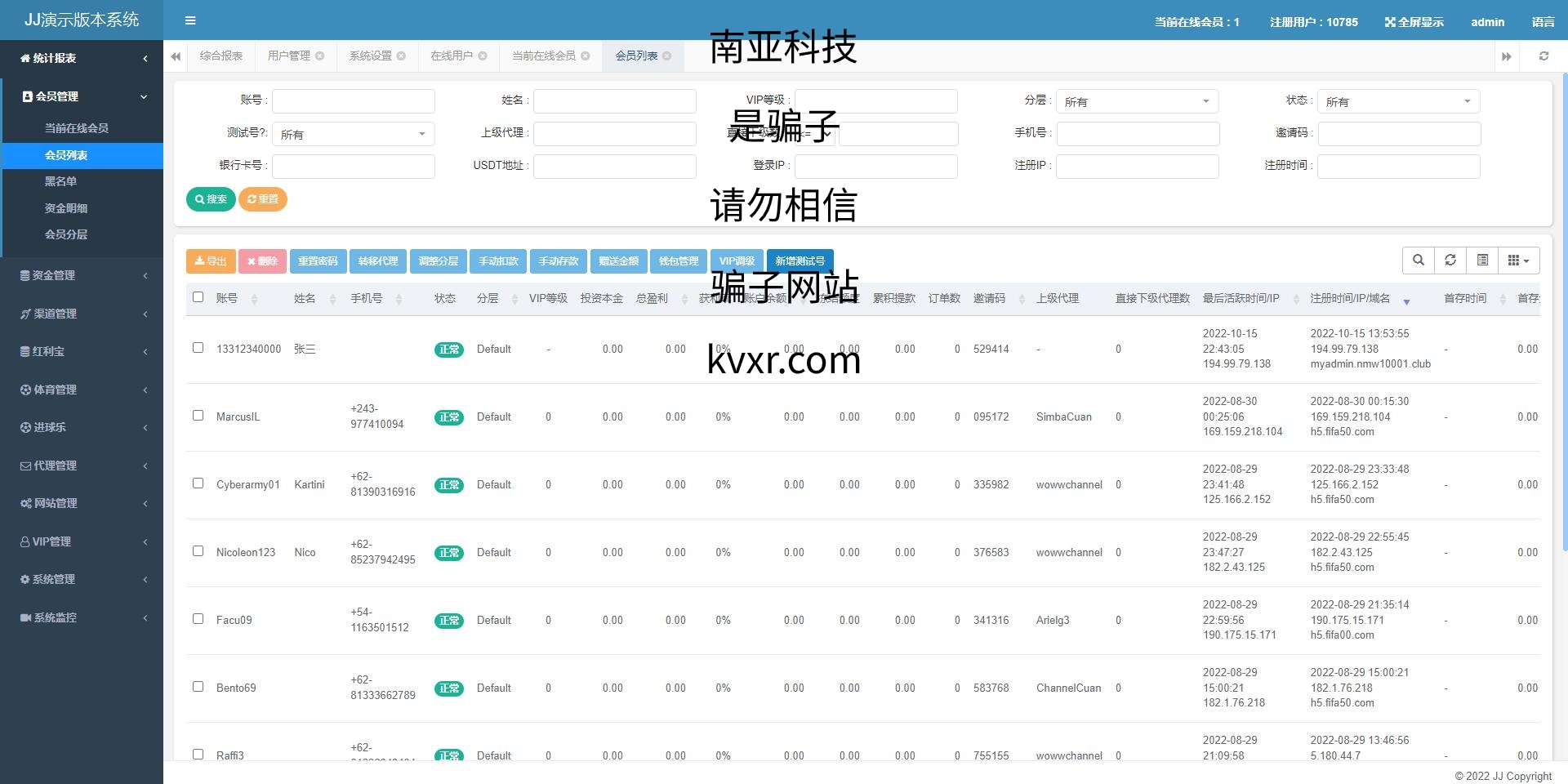The width and height of the screenshot is (1568, 784).
Task: Click the hamburger menu icon in header
Action: coord(190,20)
